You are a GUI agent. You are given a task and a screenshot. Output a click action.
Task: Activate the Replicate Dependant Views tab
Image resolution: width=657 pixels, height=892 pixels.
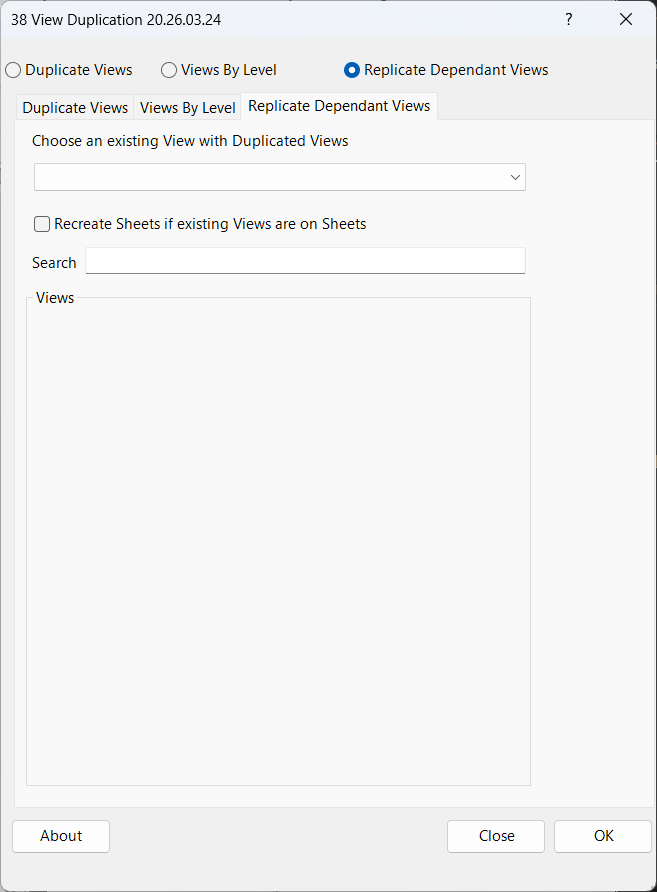tap(339, 106)
